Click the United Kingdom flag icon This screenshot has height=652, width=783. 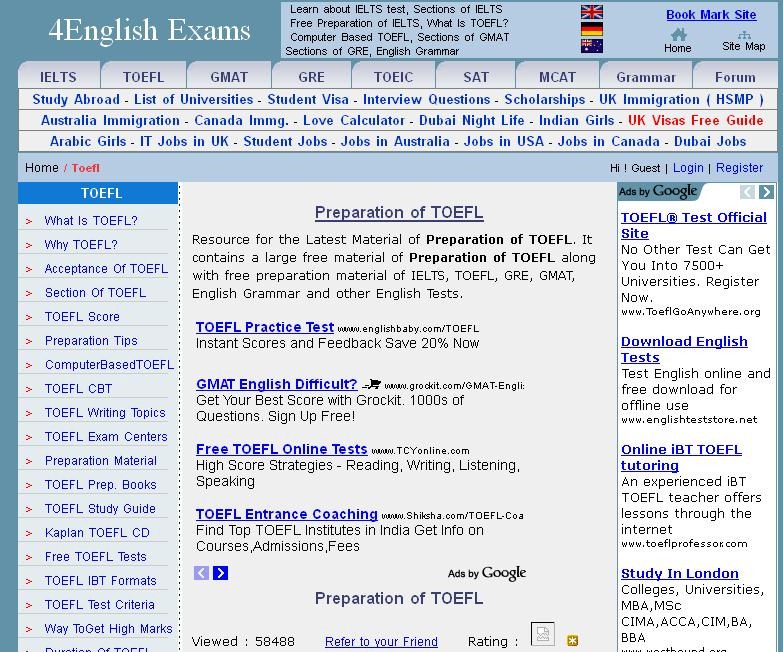point(591,13)
